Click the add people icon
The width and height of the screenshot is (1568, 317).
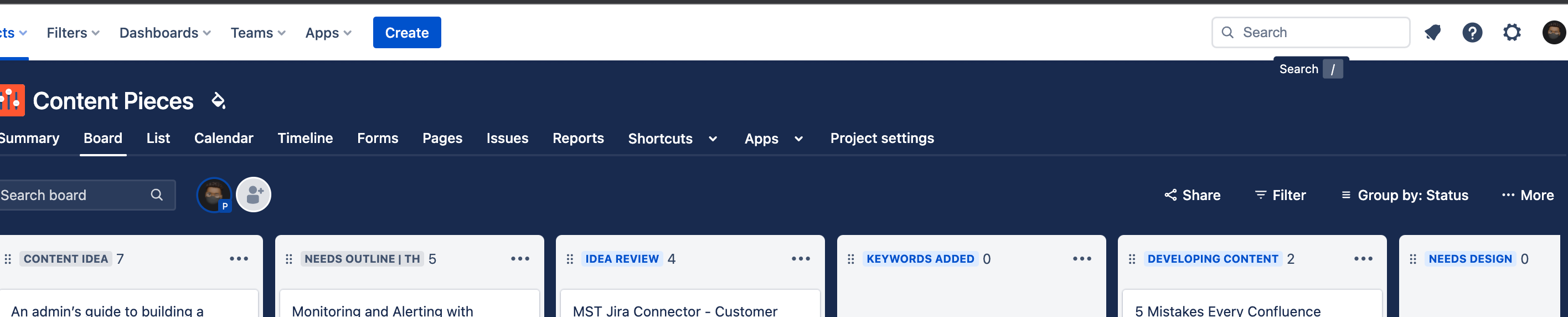[253, 195]
